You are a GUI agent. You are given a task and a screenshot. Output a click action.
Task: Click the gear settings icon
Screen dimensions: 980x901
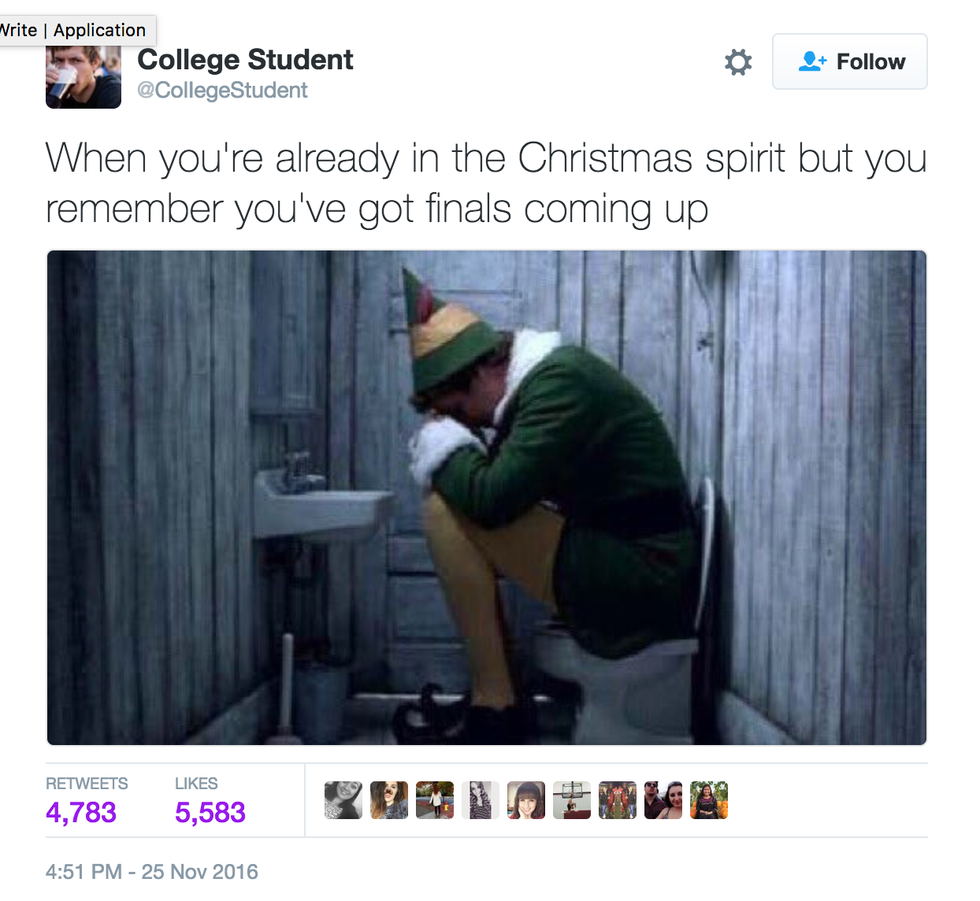point(738,62)
